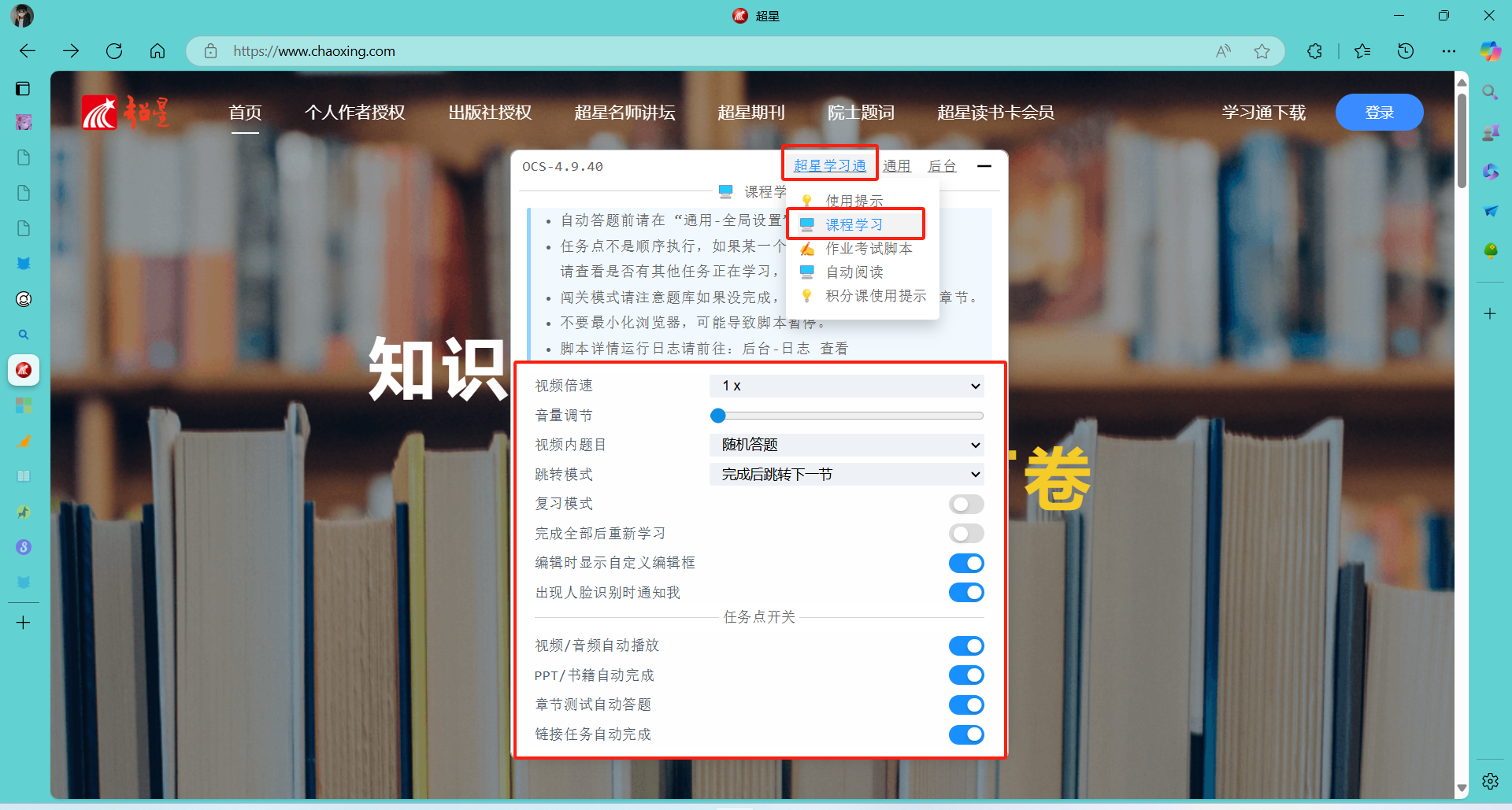Open the 视频倍速 dropdown showing 1 x
This screenshot has width=1512, height=810.
point(847,386)
